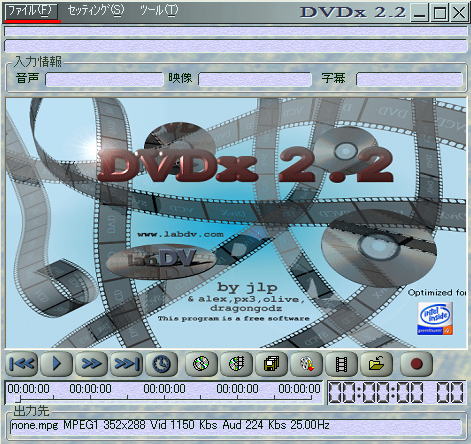Skip to end with the last-frame button
This screenshot has height=444, width=471.
coord(126,364)
